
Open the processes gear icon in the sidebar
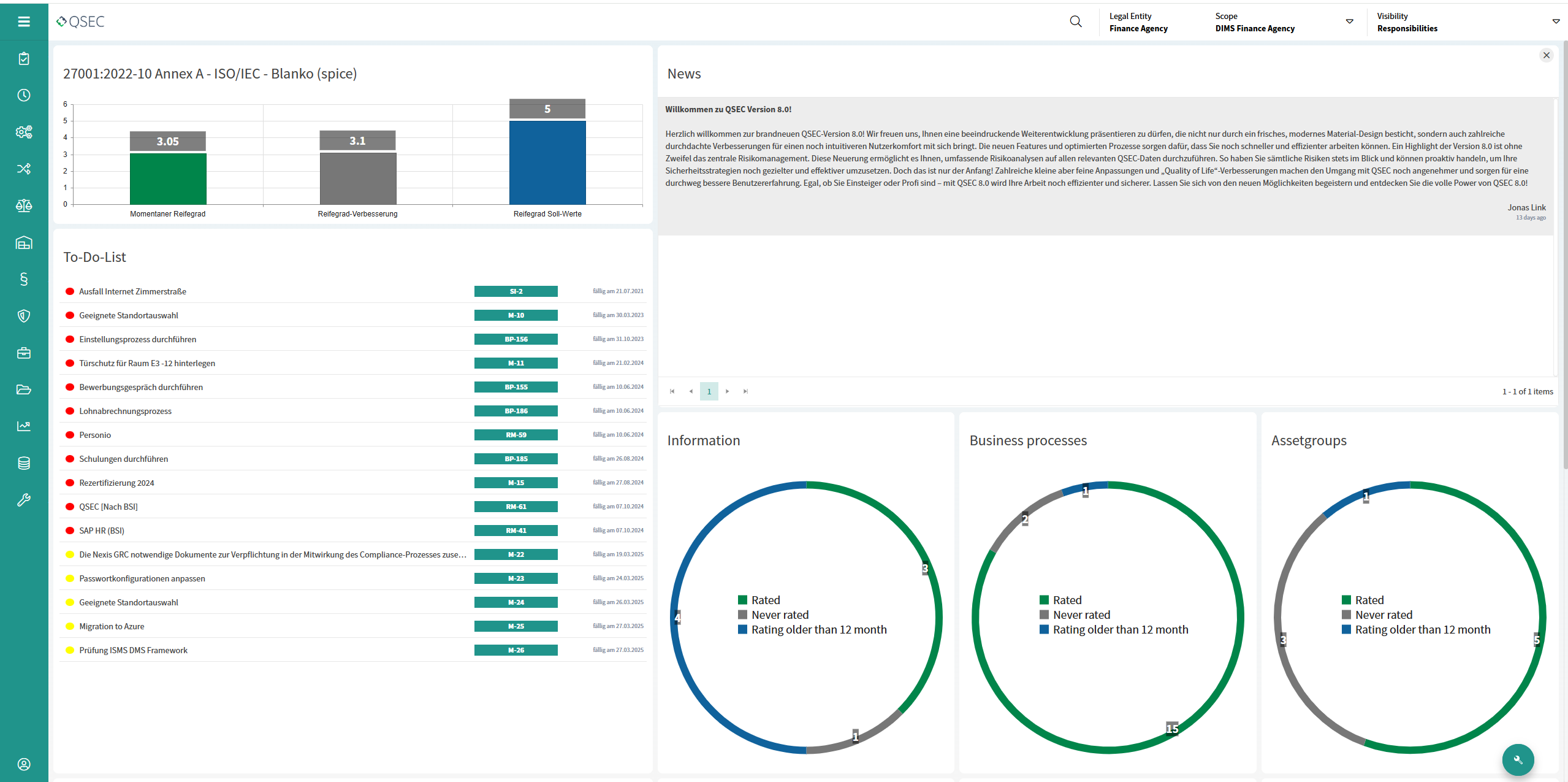coord(24,132)
